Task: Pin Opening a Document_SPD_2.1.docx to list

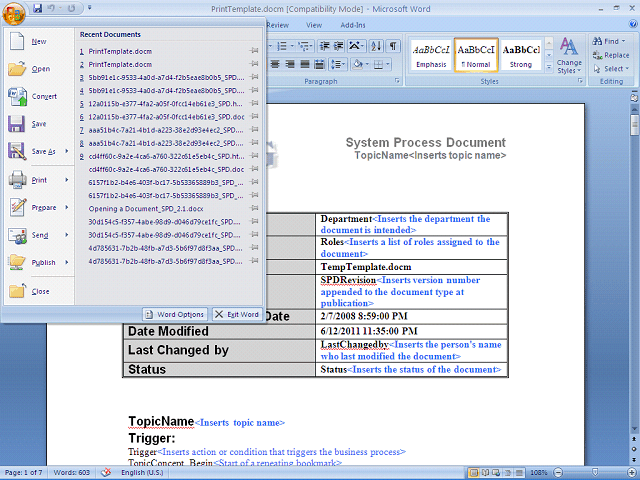Action: [x=254, y=208]
